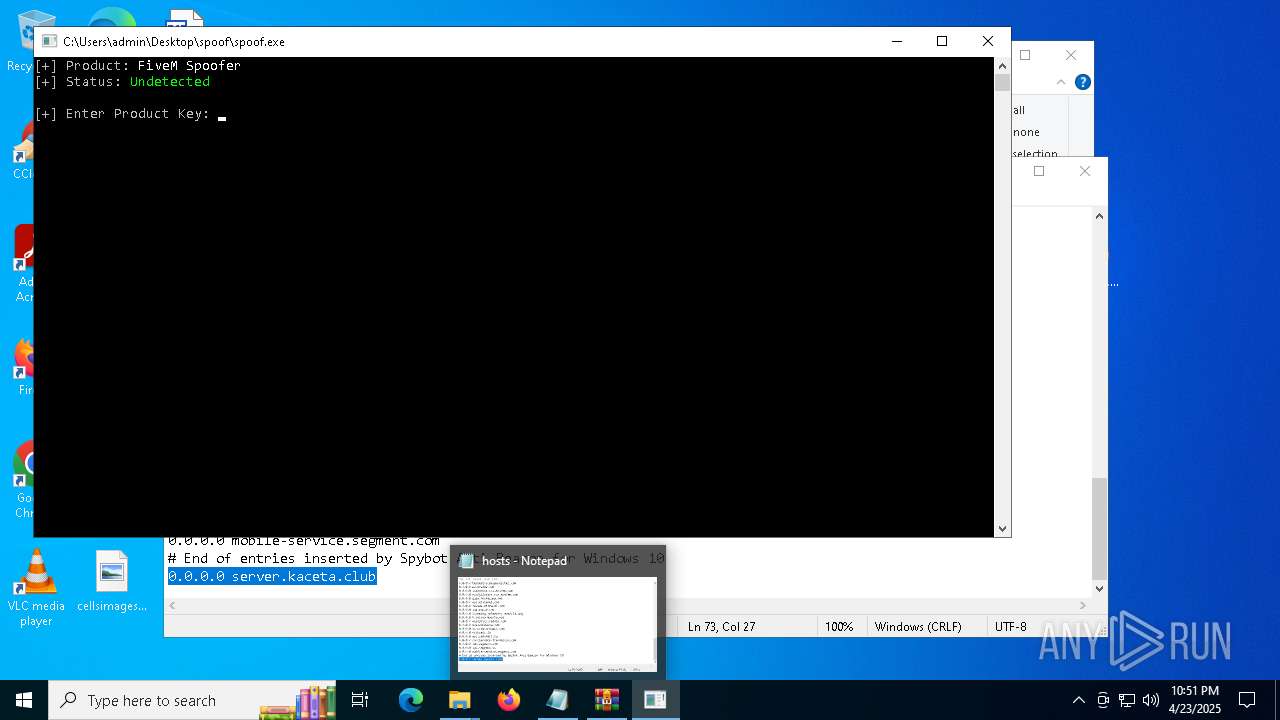Minimize the spoof.exe console window

[896, 41]
